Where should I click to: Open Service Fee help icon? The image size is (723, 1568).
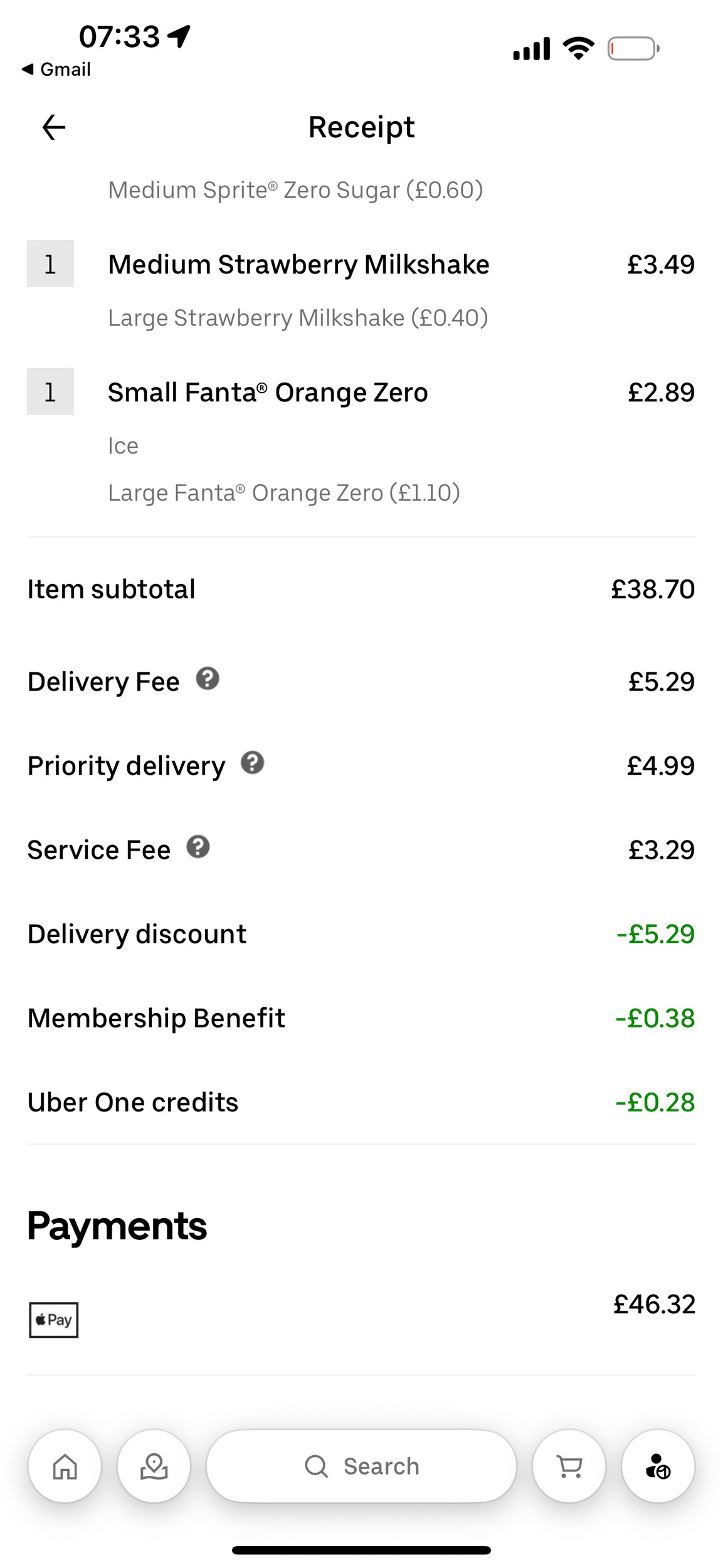point(198,847)
